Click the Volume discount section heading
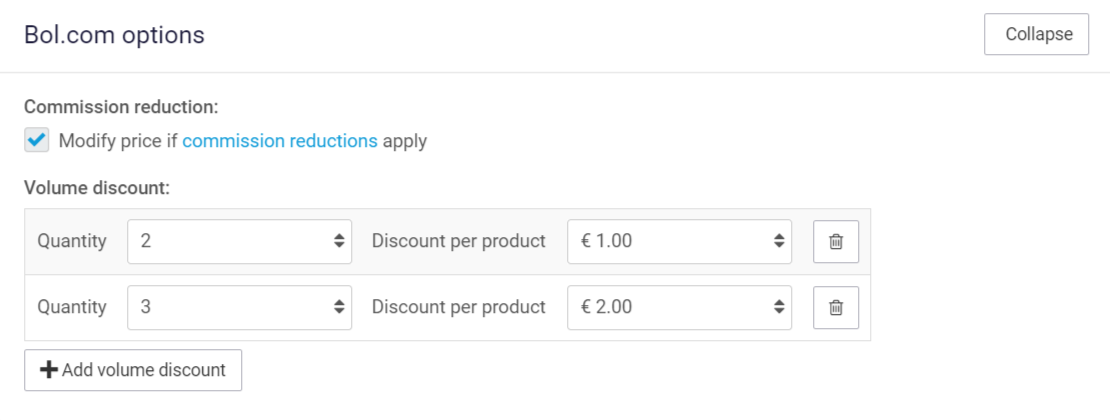This screenshot has width=1110, height=420. click(97, 188)
